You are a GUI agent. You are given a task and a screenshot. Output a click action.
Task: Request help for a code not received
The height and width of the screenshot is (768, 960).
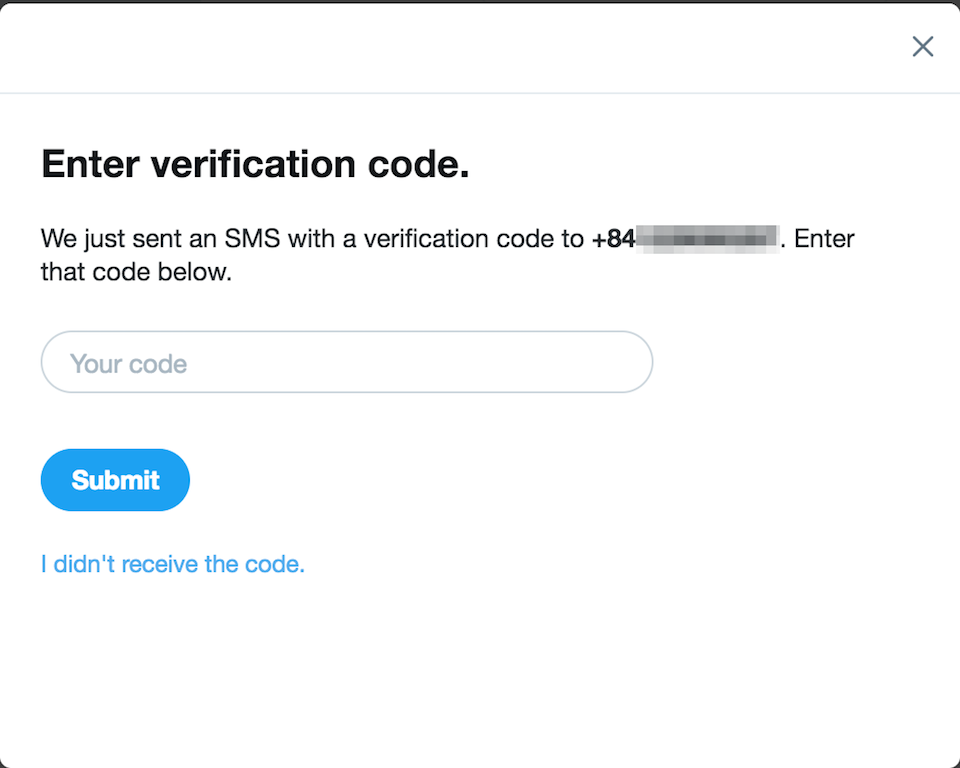[x=173, y=564]
